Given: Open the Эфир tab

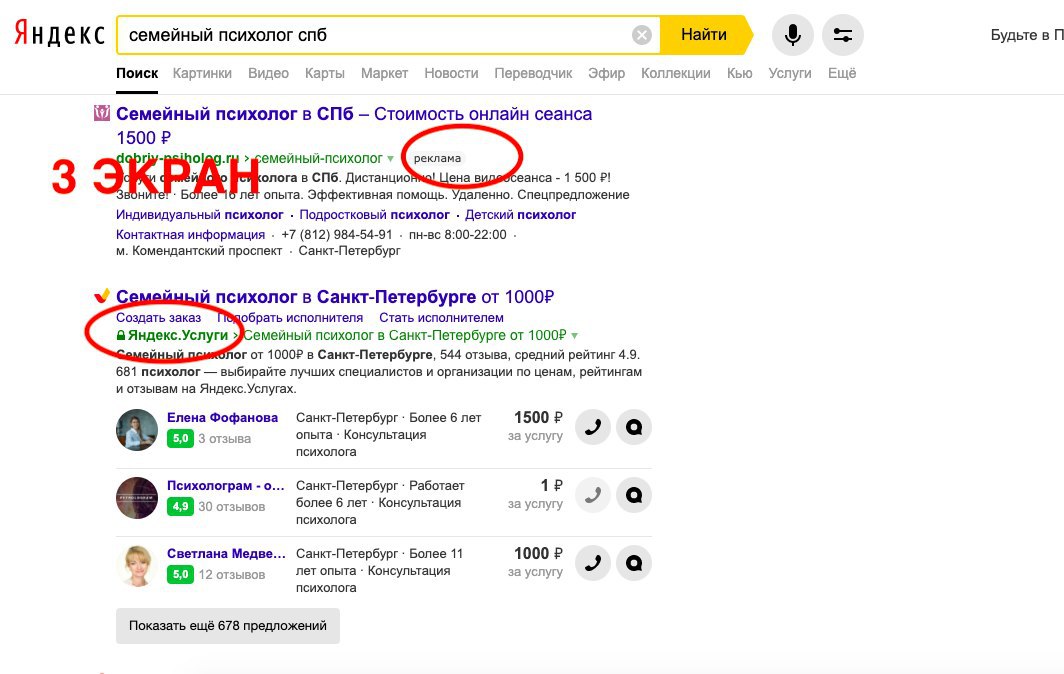Looking at the screenshot, I should tap(606, 73).
